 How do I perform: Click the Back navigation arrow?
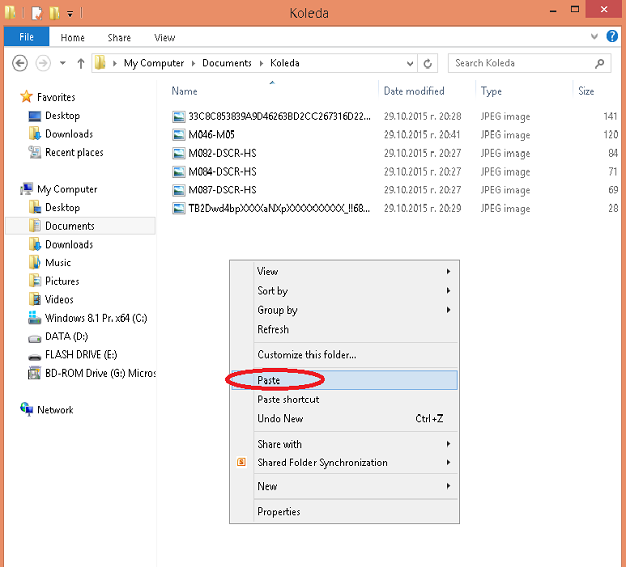point(19,63)
